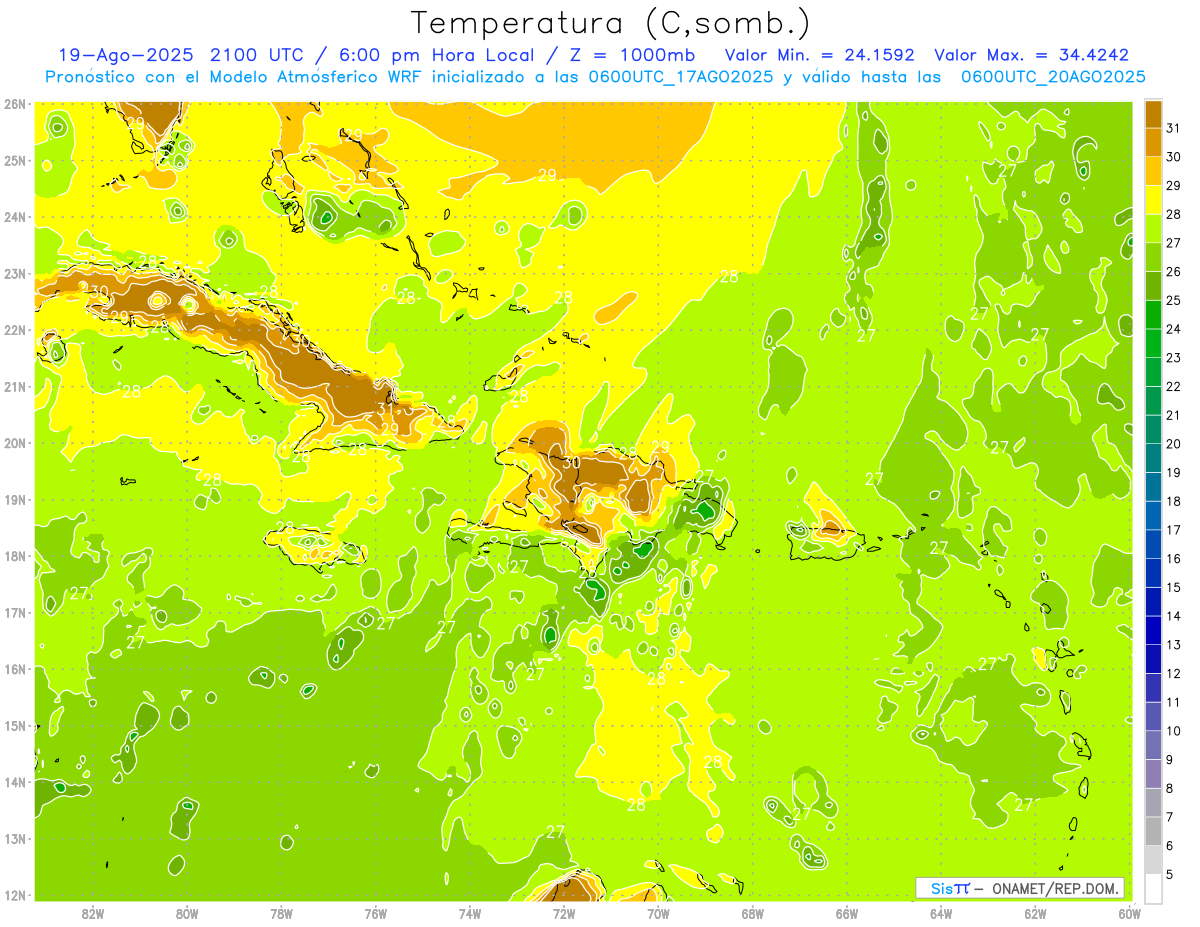Click the "18N" latitude label
The width and height of the screenshot is (1200, 927).
point(15,556)
